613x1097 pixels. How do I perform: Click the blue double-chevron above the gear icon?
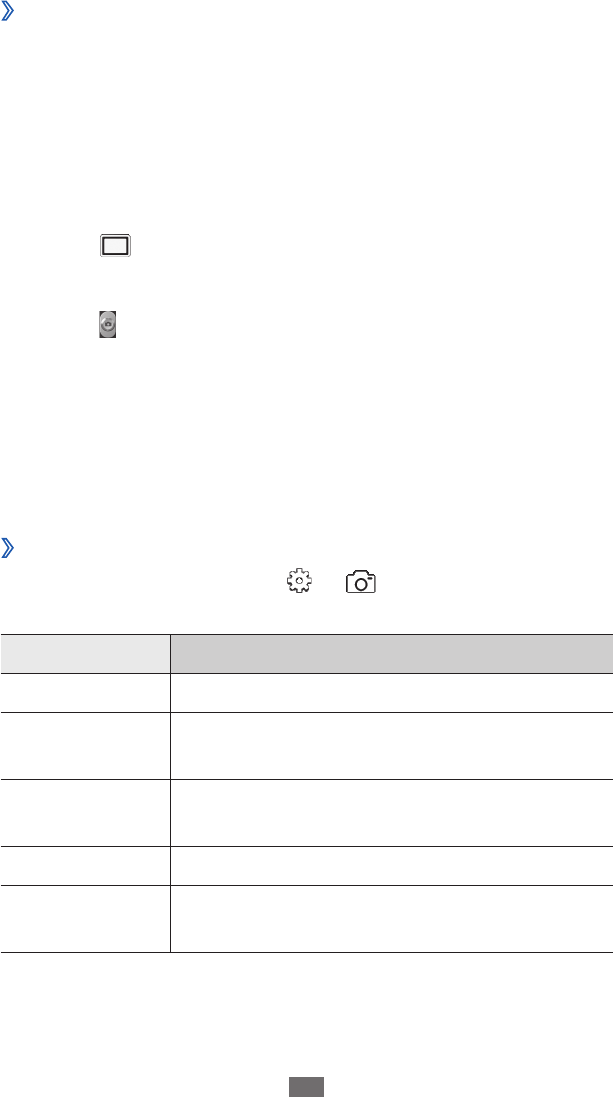click(7, 548)
